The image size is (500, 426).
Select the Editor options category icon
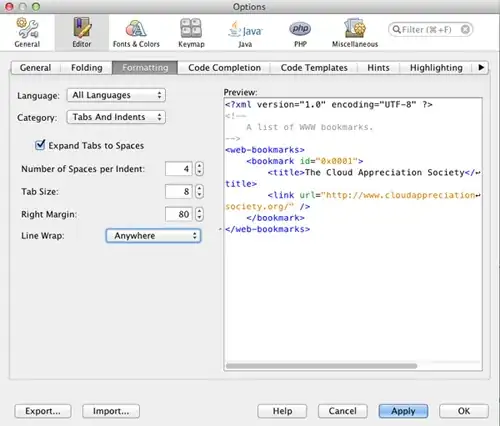[82, 28]
